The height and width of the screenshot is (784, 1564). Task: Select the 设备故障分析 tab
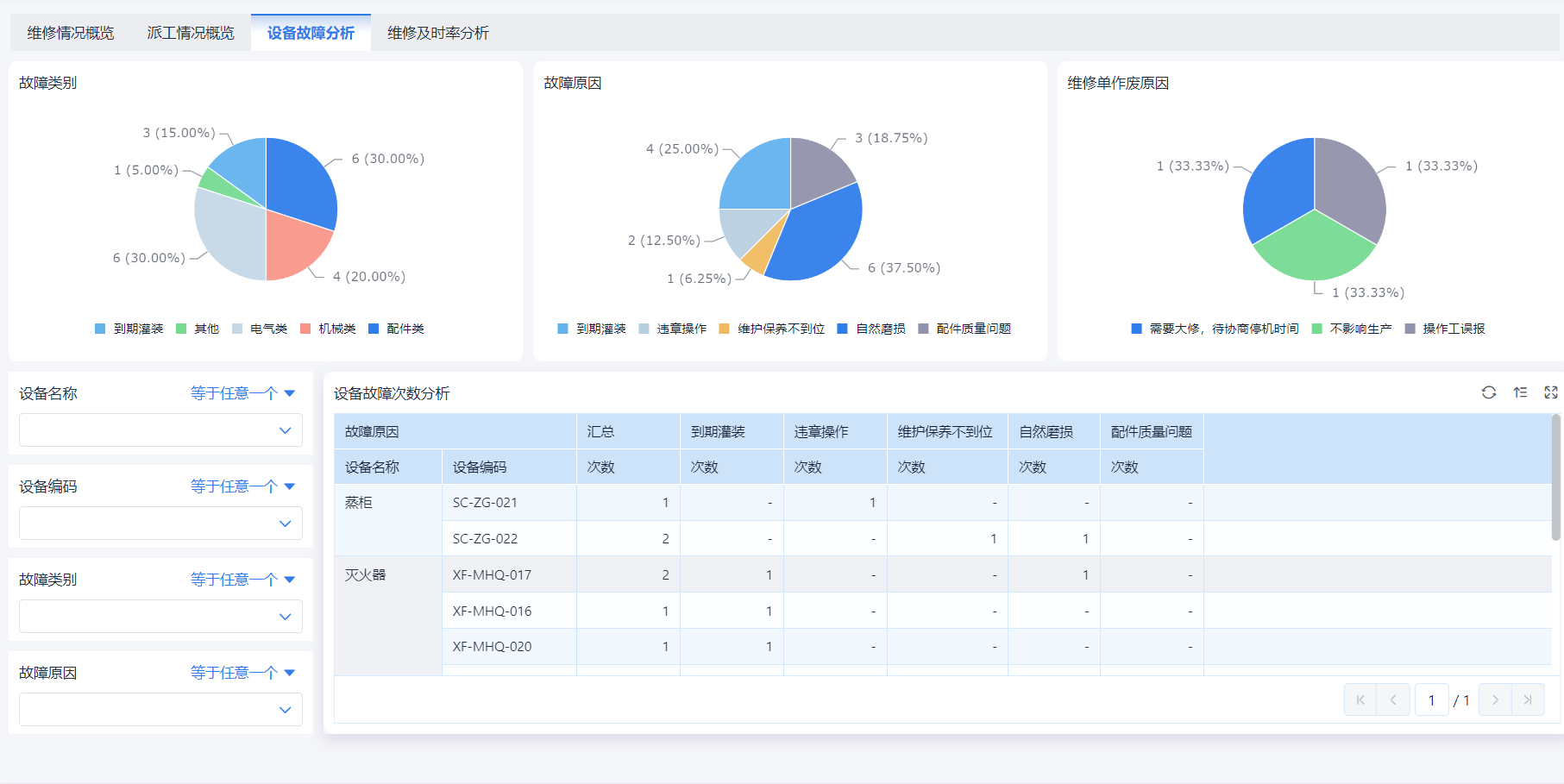click(x=311, y=33)
